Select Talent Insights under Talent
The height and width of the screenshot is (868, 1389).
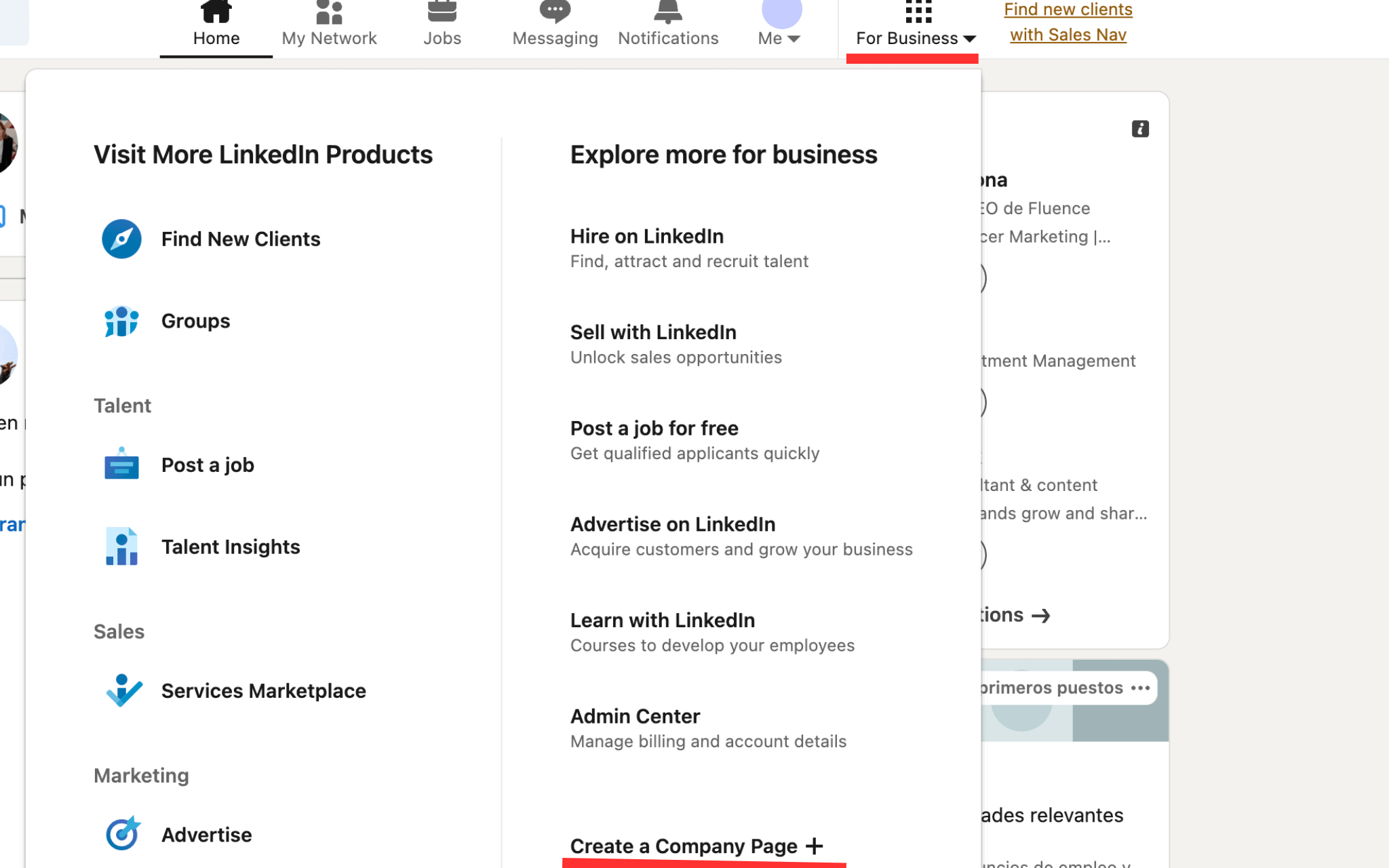point(231,547)
